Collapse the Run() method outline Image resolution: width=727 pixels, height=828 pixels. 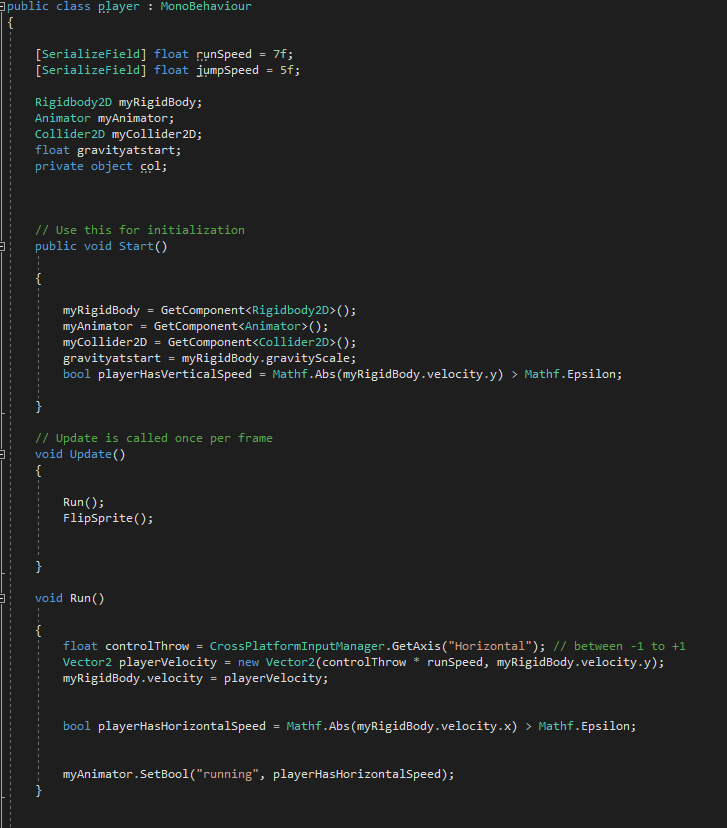(2, 598)
